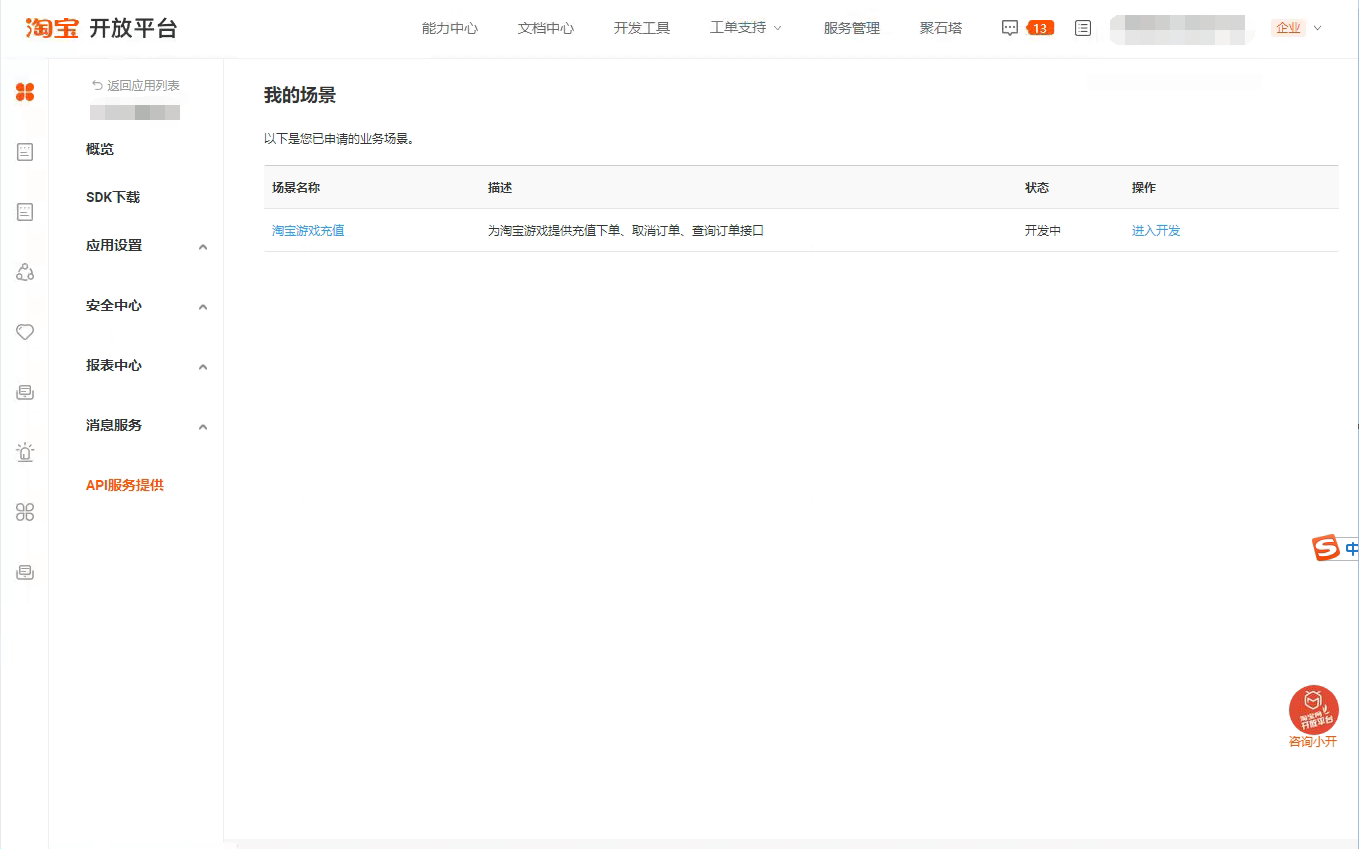The width and height of the screenshot is (1359, 849).
Task: Open the upper document icon in the sidebar
Action: coord(25,152)
